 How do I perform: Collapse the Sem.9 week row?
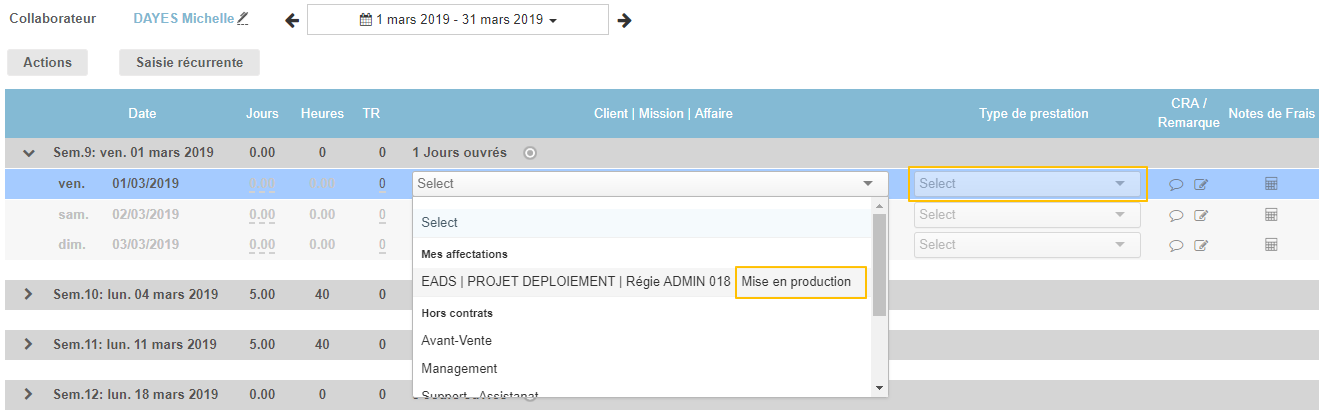coord(29,153)
